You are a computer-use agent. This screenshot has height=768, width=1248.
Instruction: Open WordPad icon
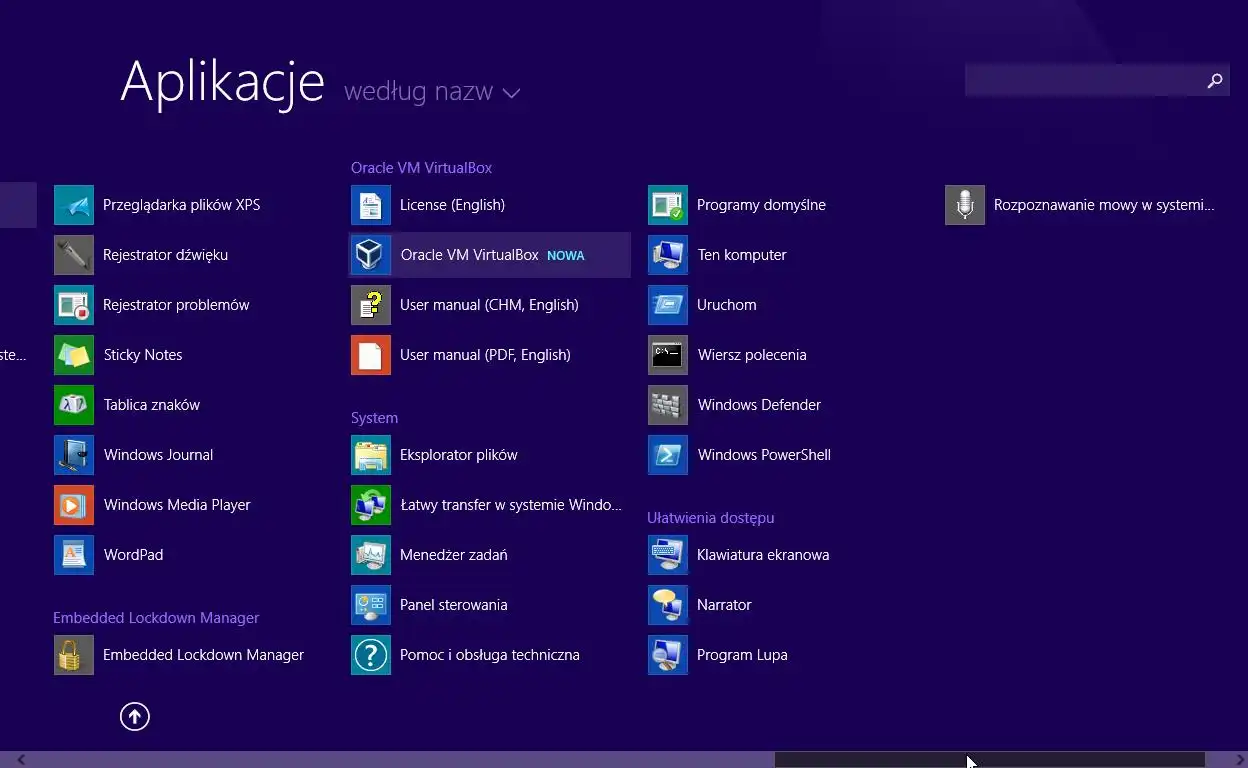pos(74,555)
